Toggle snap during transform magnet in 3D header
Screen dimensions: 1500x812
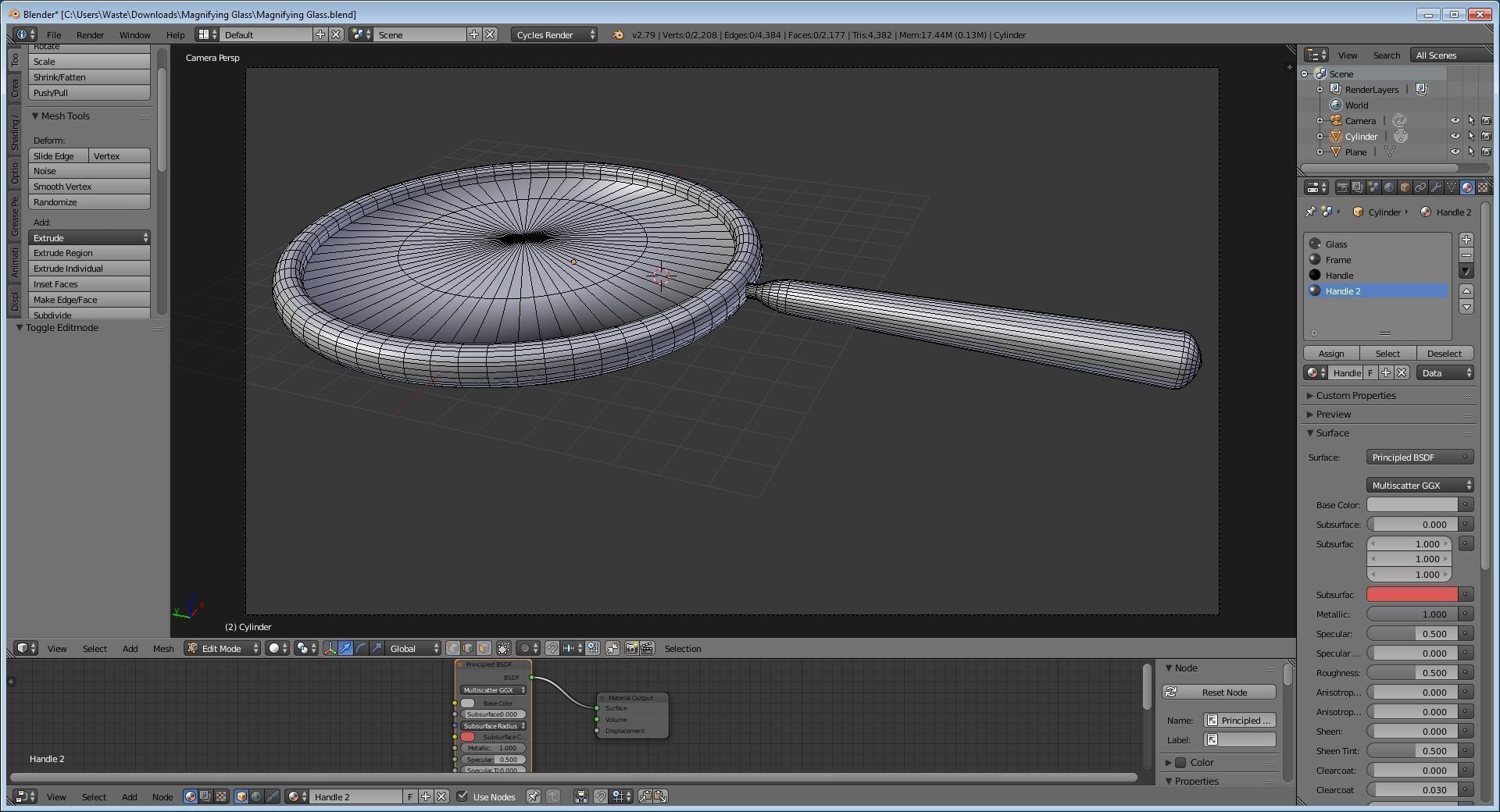(x=552, y=649)
